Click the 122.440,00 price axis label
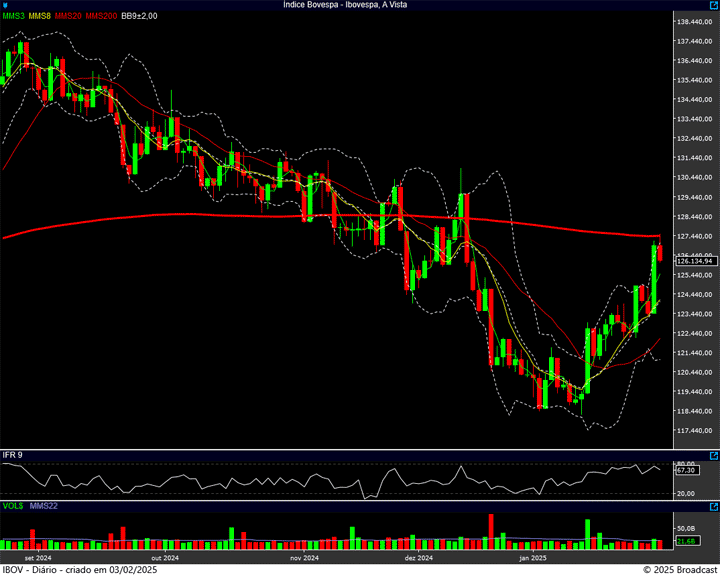The height and width of the screenshot is (575, 720). pos(695,333)
